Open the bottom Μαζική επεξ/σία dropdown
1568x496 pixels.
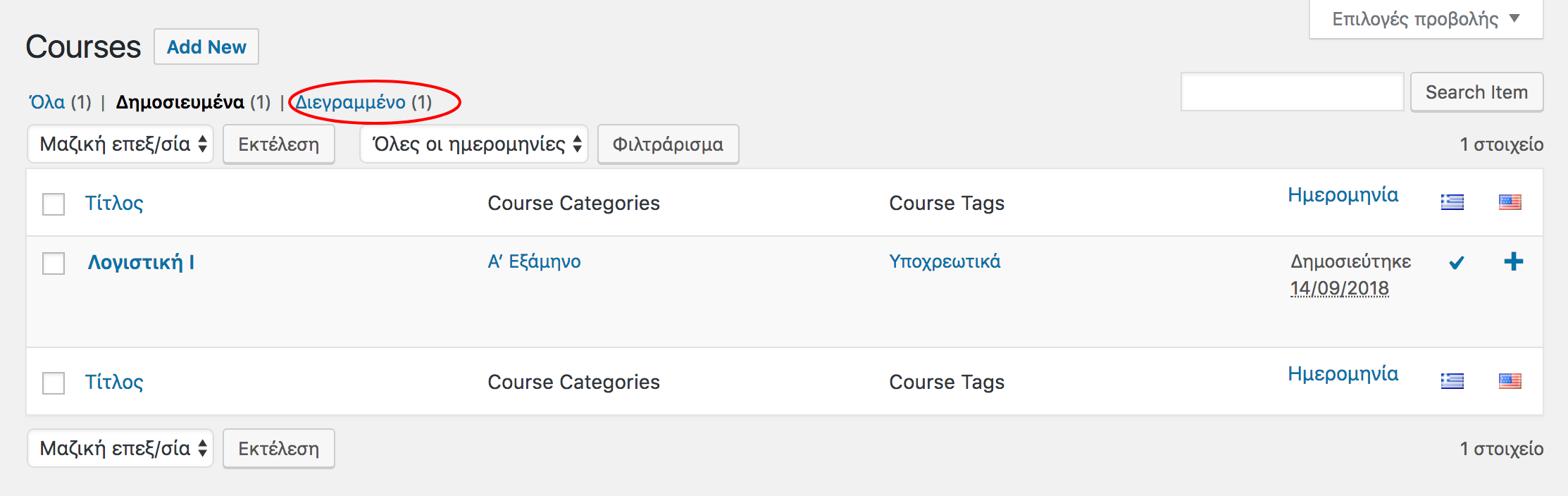click(x=120, y=449)
